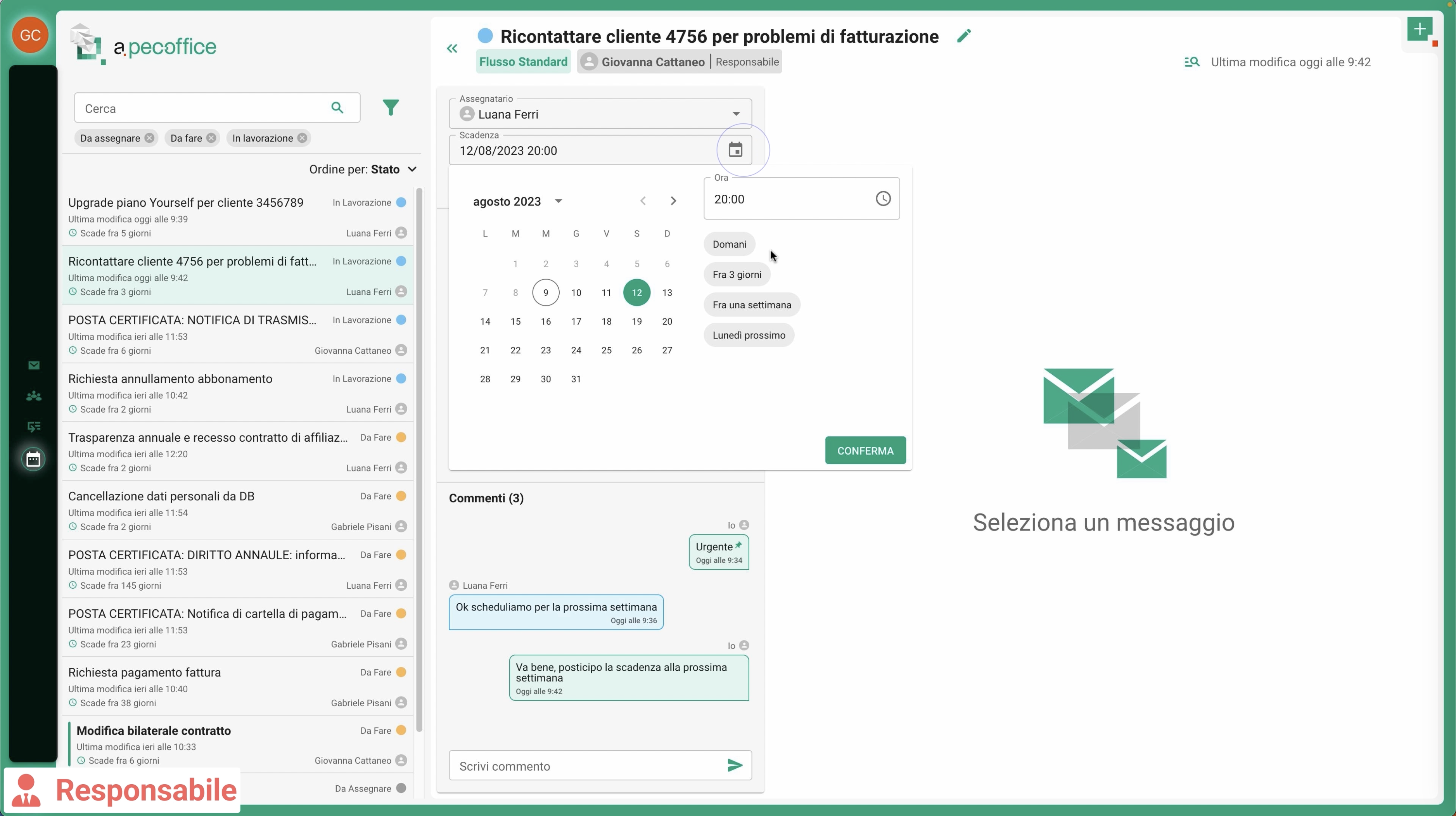The height and width of the screenshot is (816, 1456).
Task: Open 'POSTA CERTIFICATA: NOTIFICA DI TRASMIS...' task
Action: (237, 335)
